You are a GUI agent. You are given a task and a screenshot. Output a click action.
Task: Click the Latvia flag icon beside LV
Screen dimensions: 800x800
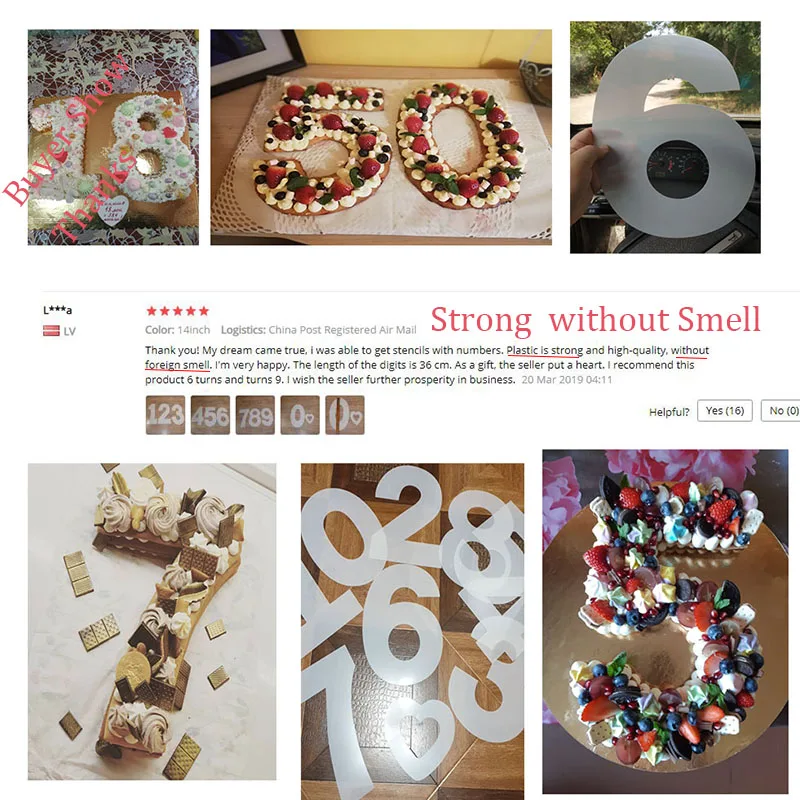pyautogui.click(x=52, y=331)
